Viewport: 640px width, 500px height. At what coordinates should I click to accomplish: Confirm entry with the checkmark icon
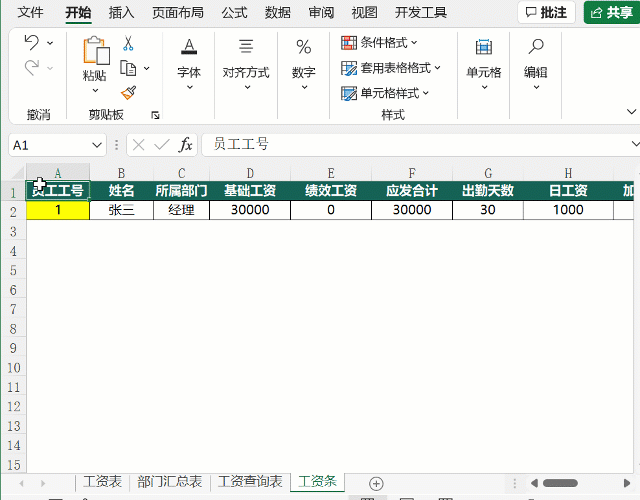click(162, 145)
